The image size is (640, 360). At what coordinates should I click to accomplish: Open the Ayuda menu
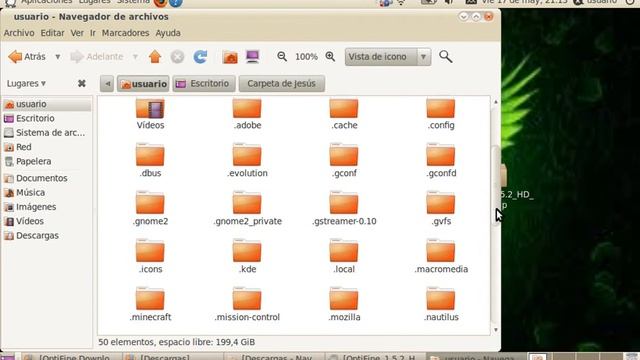(168, 33)
